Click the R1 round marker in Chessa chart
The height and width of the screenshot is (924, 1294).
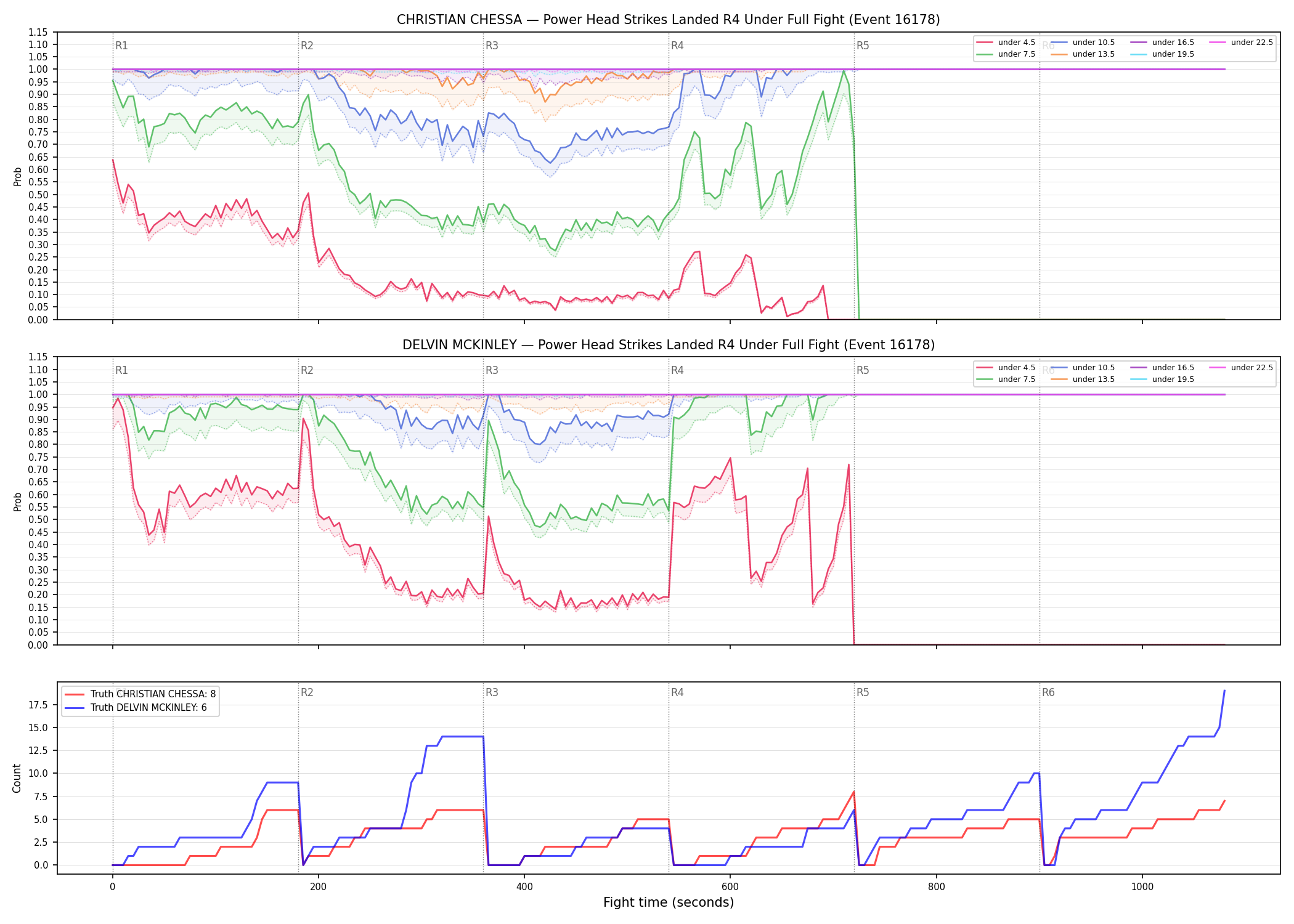pos(121,46)
